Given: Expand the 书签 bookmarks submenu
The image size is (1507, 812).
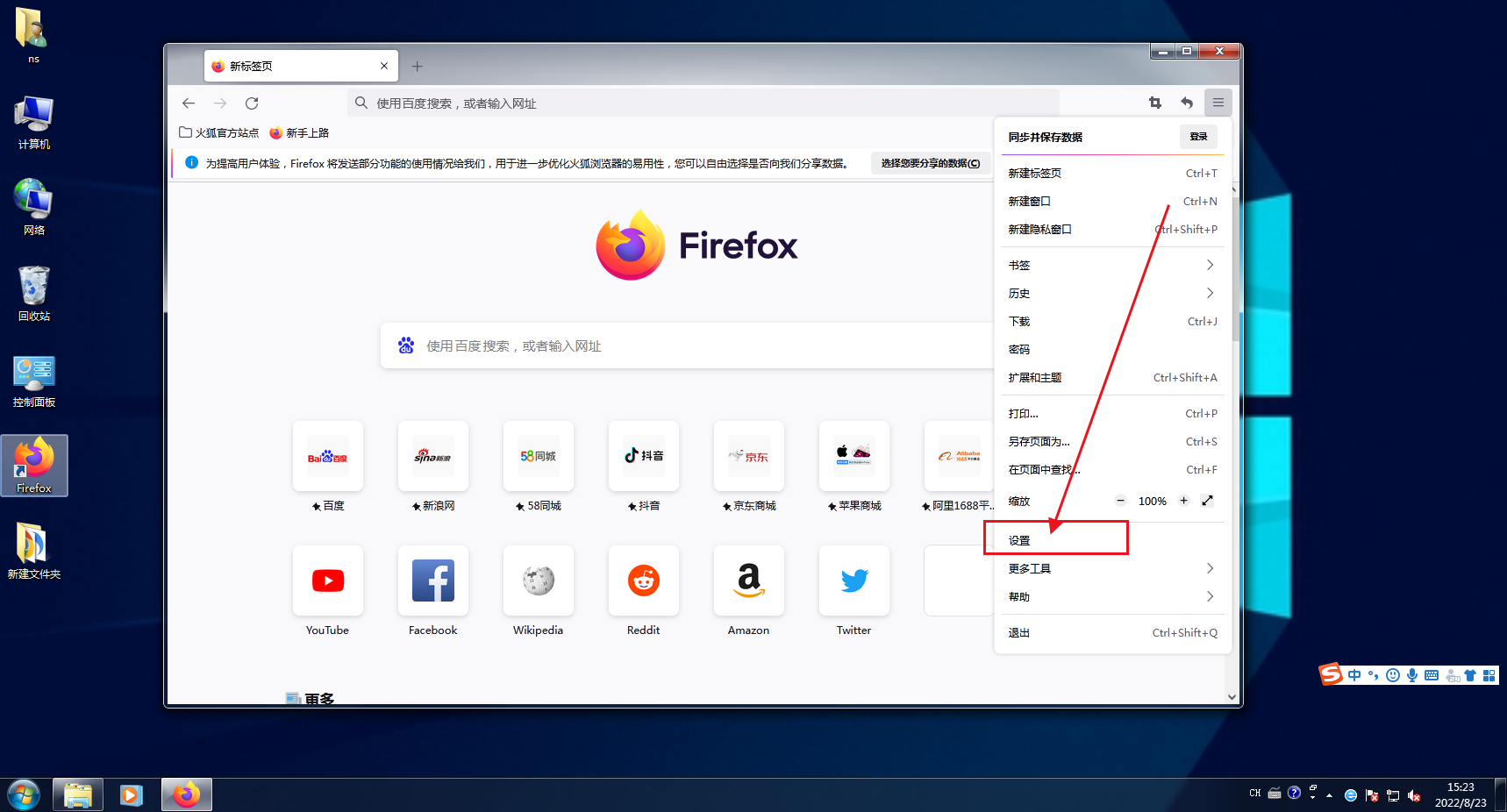Looking at the screenshot, I should coord(1111,265).
